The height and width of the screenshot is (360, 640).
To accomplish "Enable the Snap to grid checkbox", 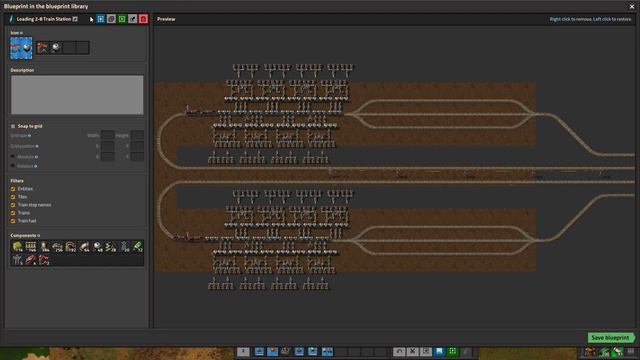I will (13, 126).
